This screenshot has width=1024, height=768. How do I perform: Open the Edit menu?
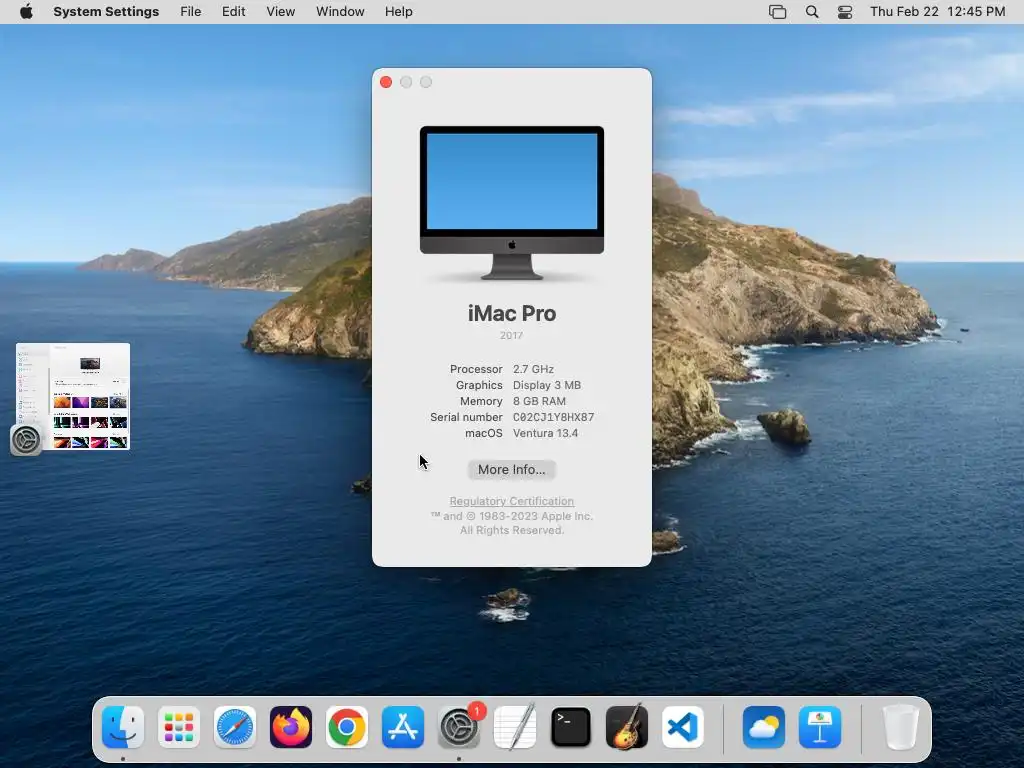(x=233, y=12)
